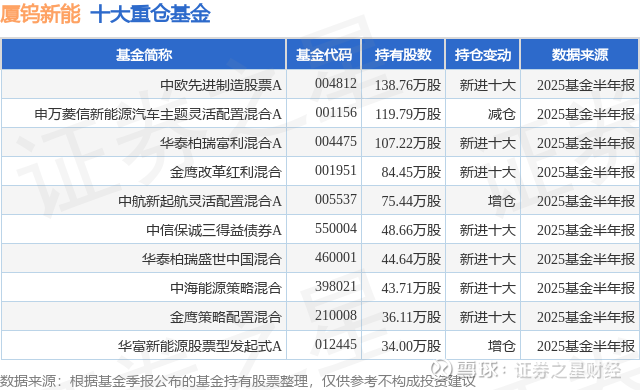Click fund code 004475
The height and width of the screenshot is (390, 640).
coord(336,142)
